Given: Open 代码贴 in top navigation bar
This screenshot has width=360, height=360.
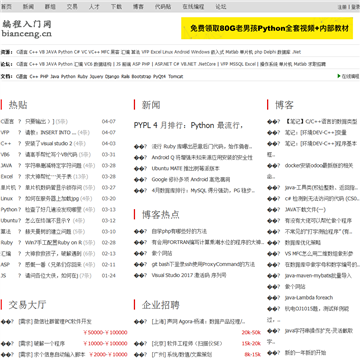Looking at the screenshot, I should tap(163, 6).
